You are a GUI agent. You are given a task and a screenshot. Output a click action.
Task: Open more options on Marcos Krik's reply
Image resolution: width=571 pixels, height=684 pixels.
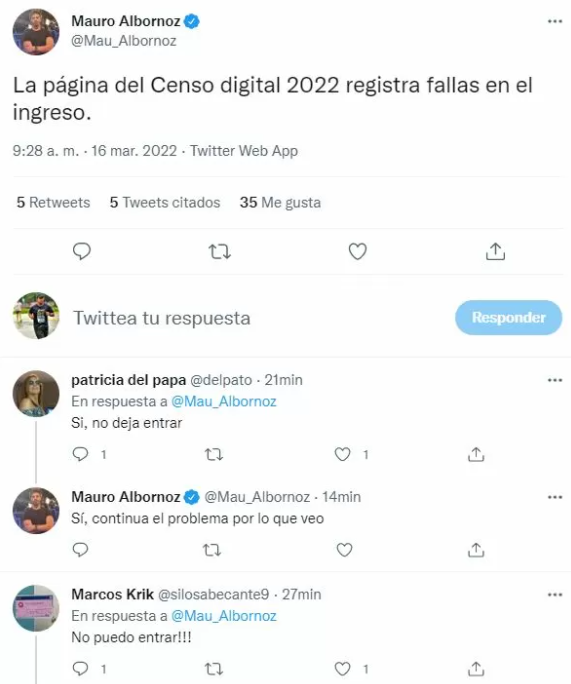pos(554,595)
